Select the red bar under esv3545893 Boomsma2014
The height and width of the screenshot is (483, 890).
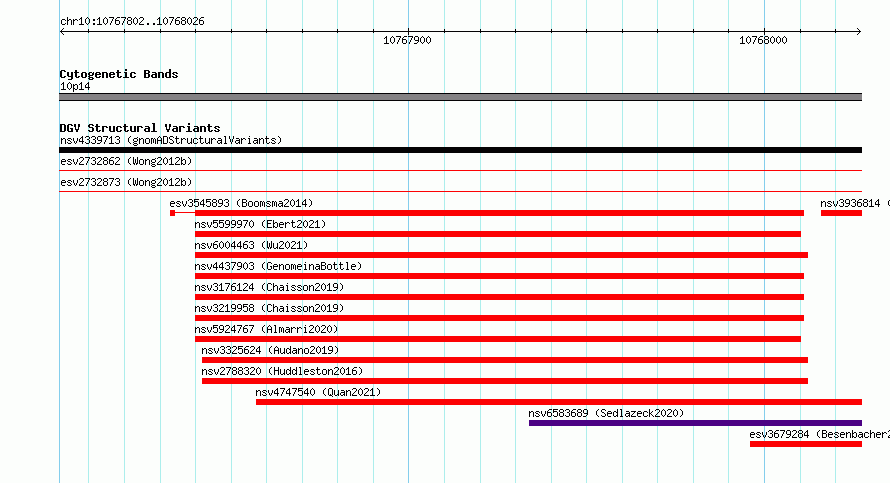(499, 213)
